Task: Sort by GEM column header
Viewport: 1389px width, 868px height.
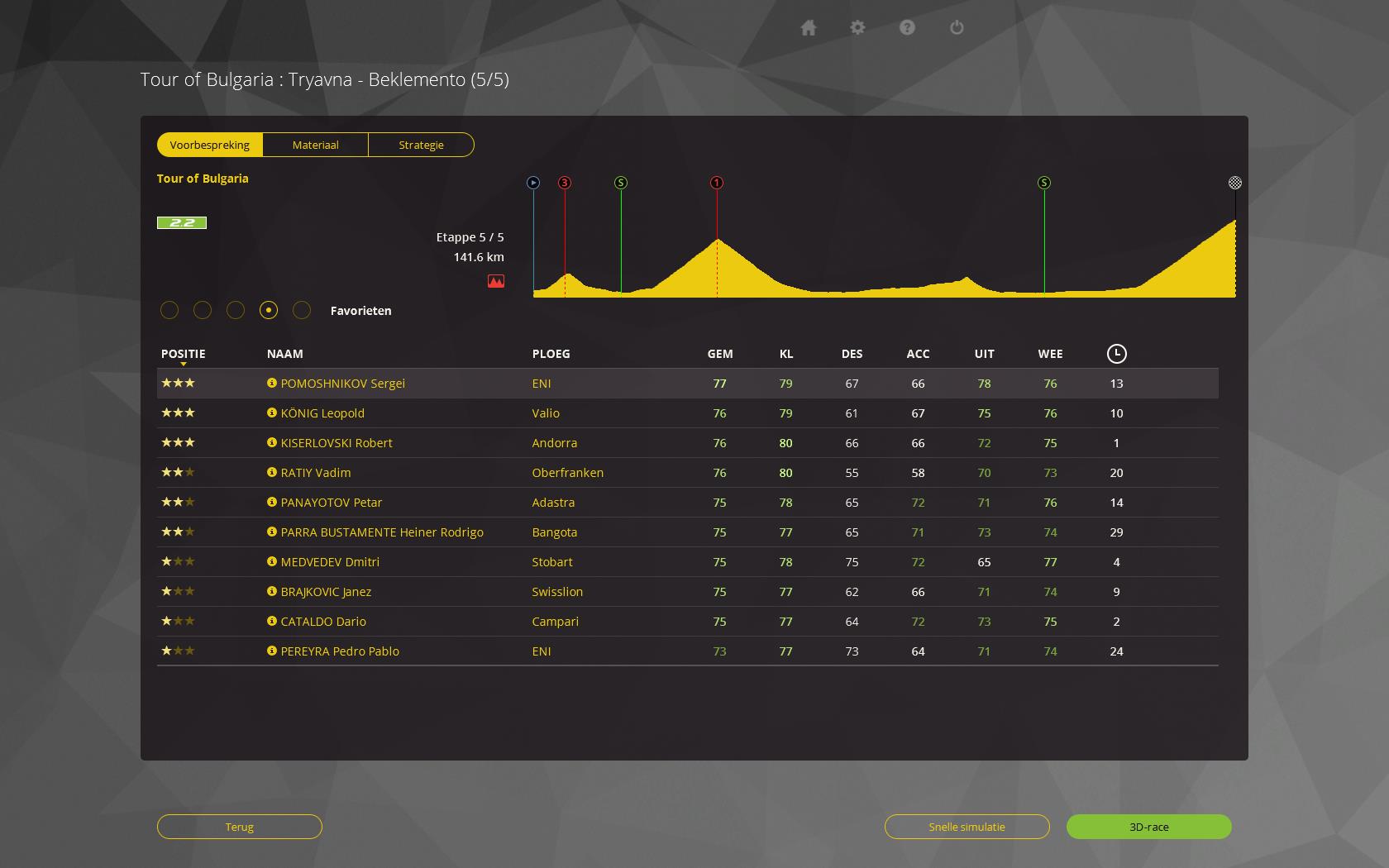Action: coord(720,354)
